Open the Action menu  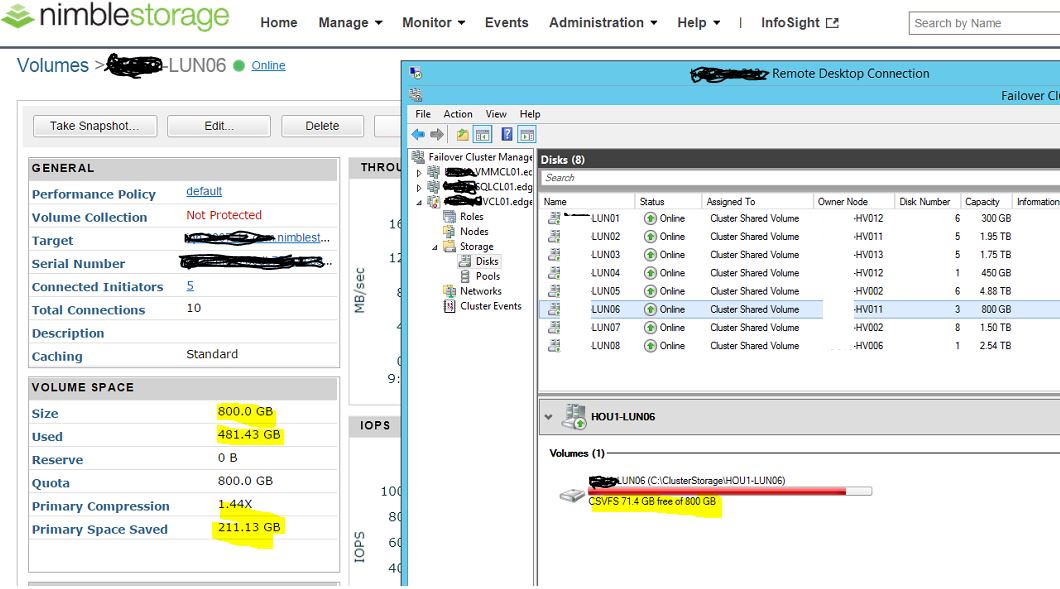click(458, 114)
